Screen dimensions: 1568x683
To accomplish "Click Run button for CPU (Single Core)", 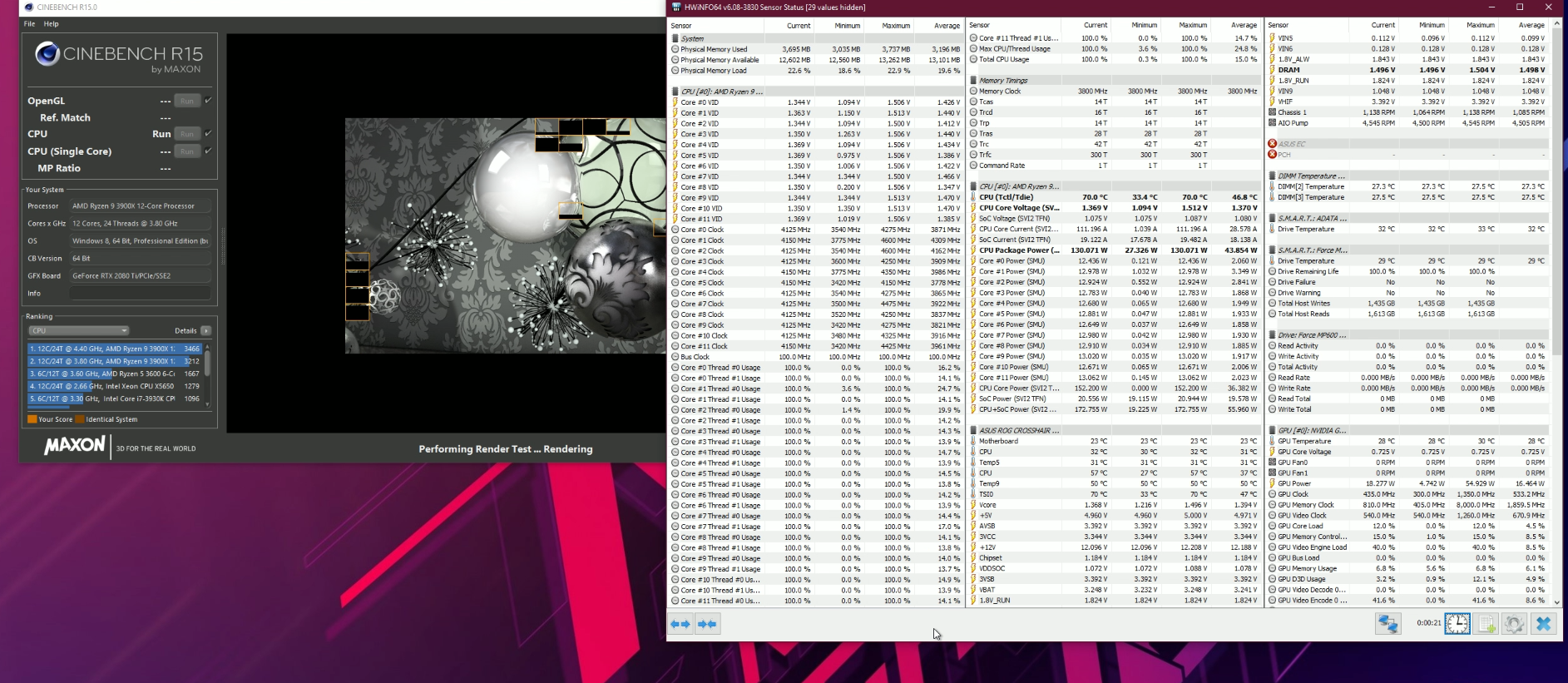I will pos(187,151).
